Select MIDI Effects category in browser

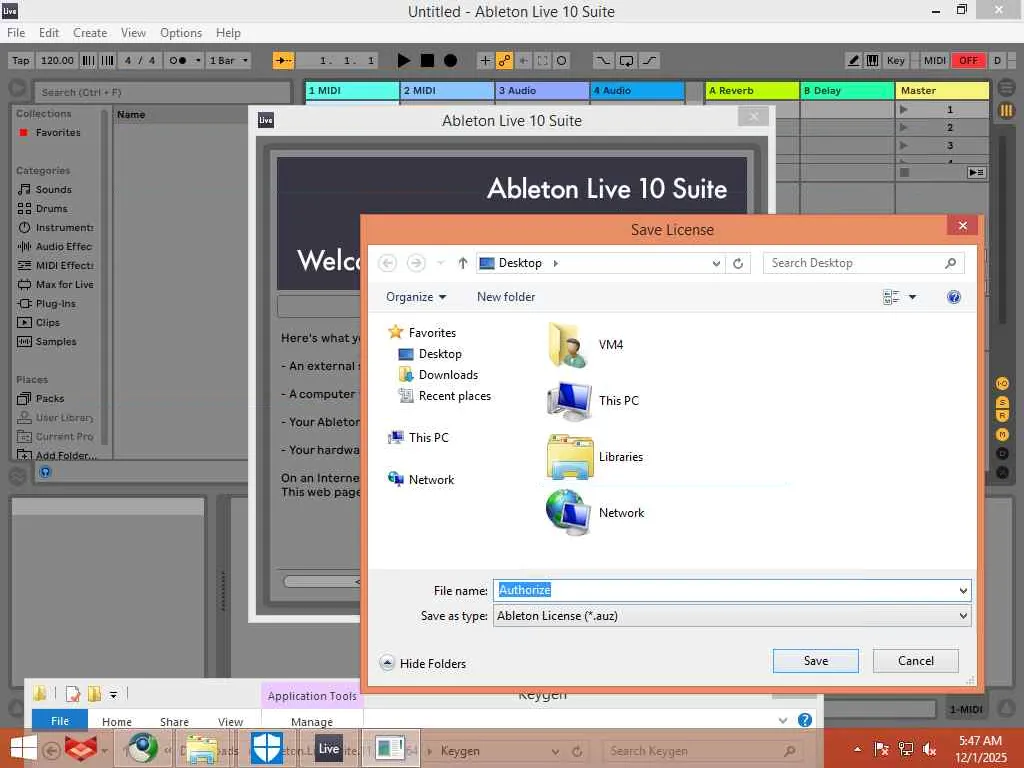pos(64,265)
